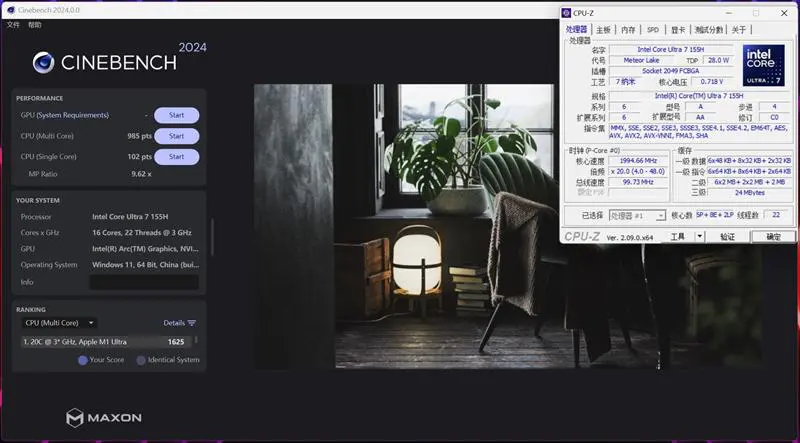Viewport: 800px width, 443px height.
Task: Open the SPD tab in CPU-Z
Action: [653, 30]
